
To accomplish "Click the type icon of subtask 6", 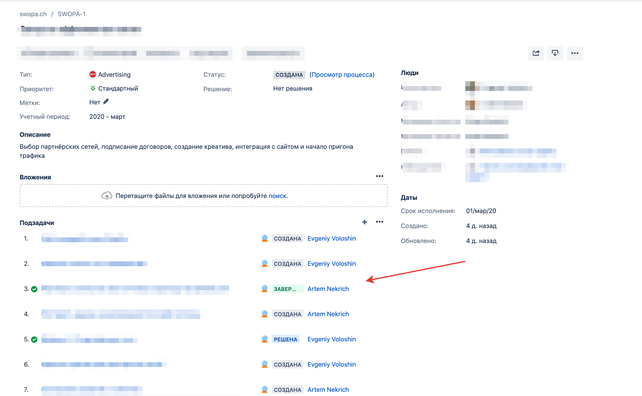I will [x=264, y=364].
